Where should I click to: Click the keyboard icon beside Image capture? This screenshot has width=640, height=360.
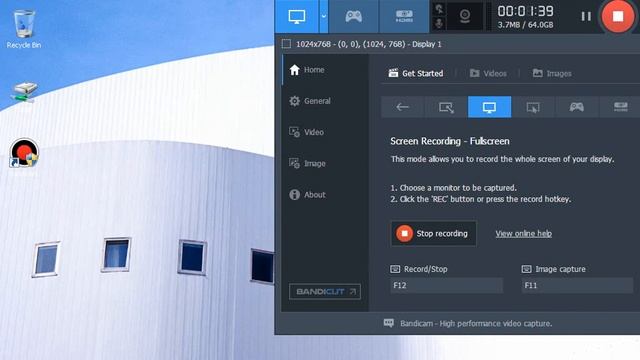527,269
